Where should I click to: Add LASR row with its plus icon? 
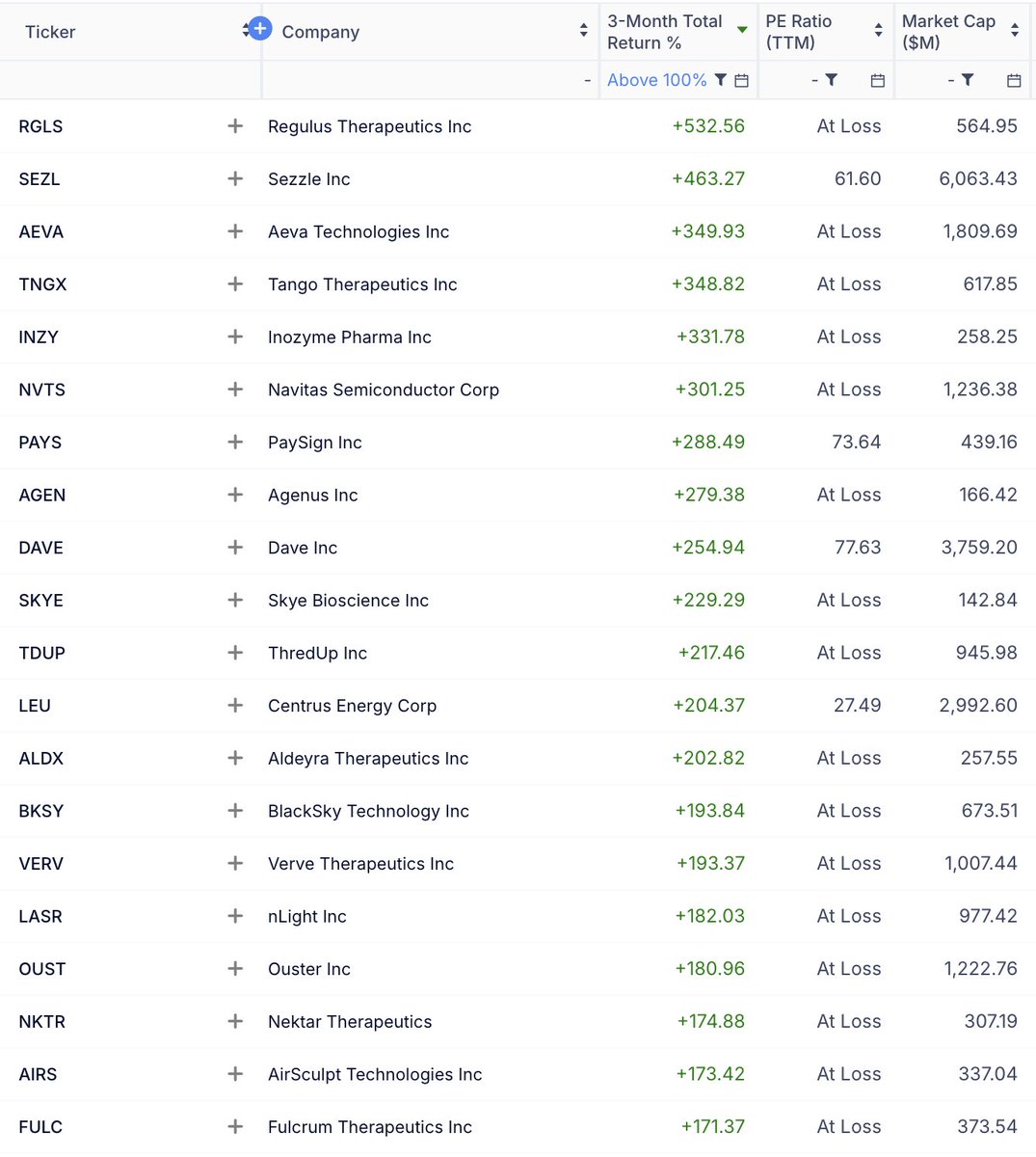[235, 916]
